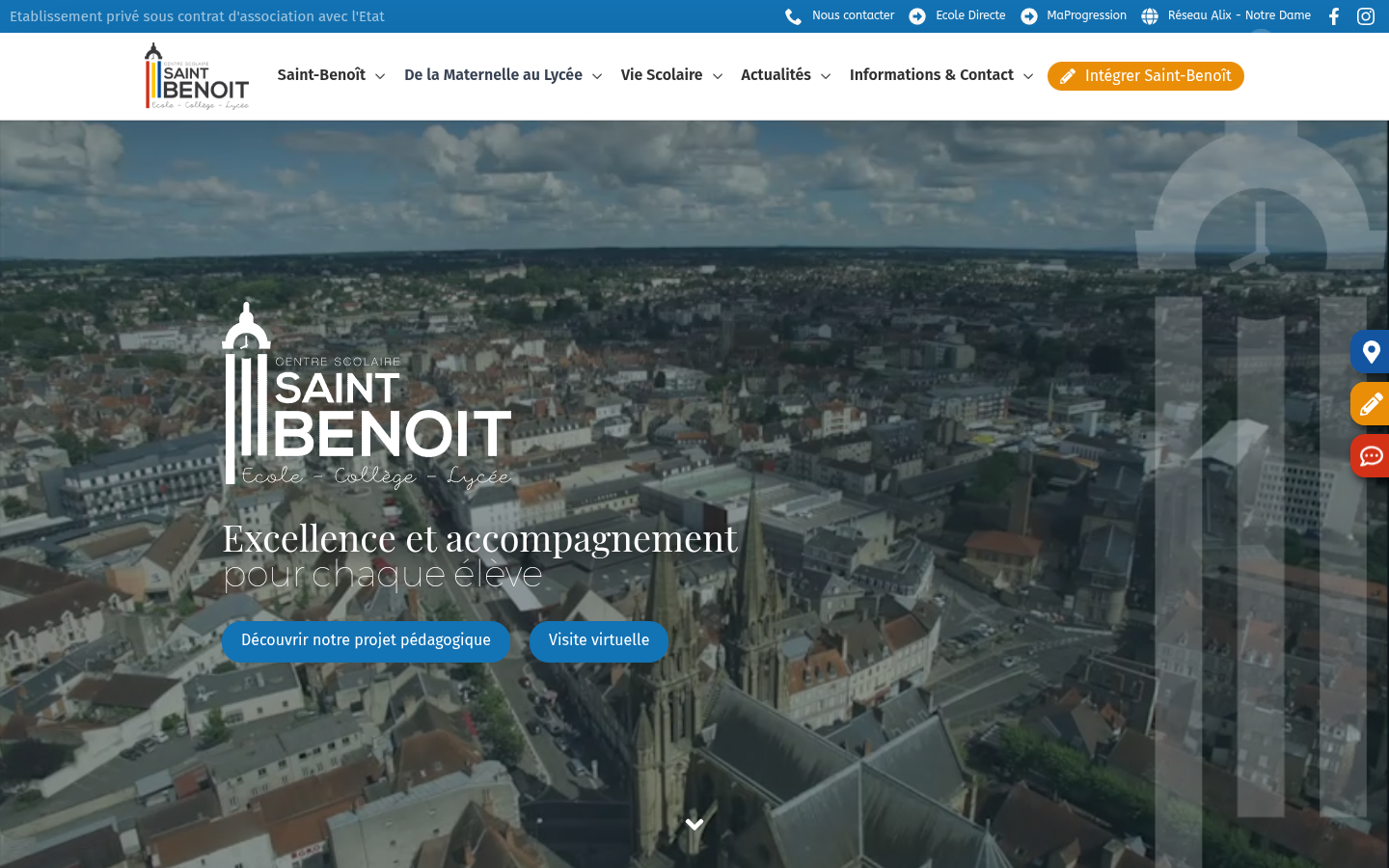Click the Saint Benoit logo in header
1389x868 pixels.
pos(197,76)
